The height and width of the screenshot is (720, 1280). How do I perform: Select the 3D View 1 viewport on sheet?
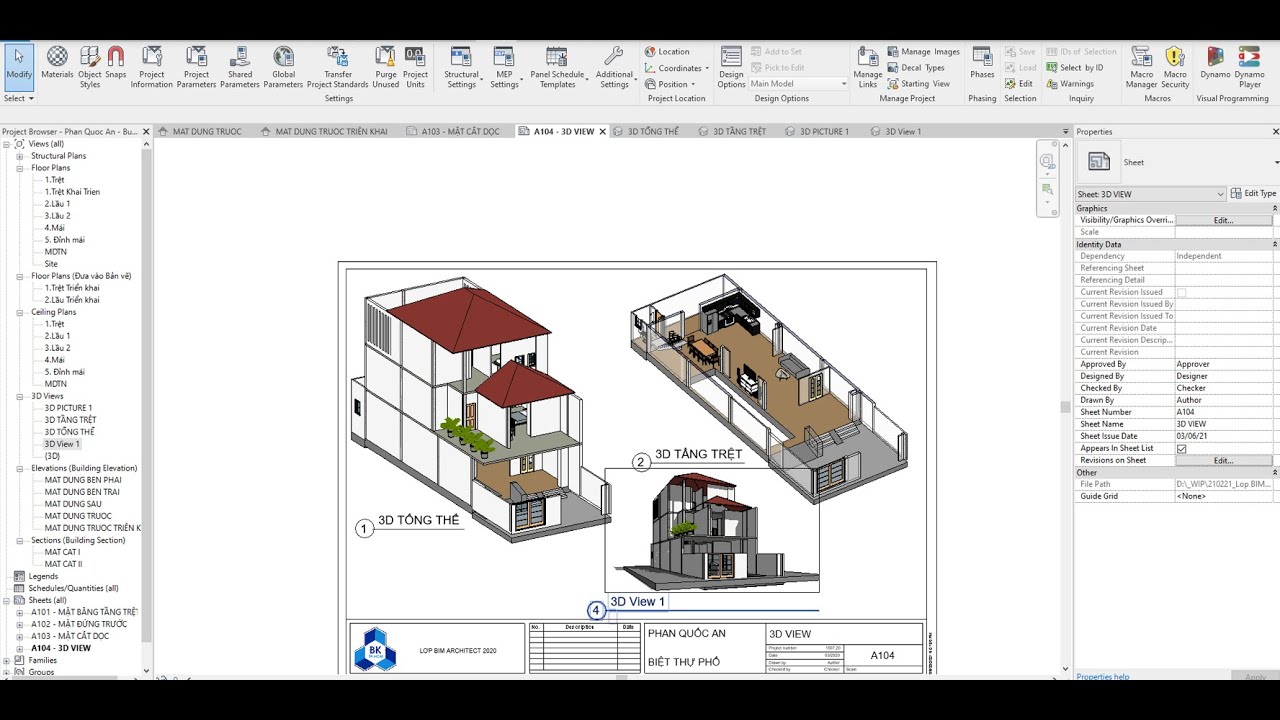(x=712, y=530)
